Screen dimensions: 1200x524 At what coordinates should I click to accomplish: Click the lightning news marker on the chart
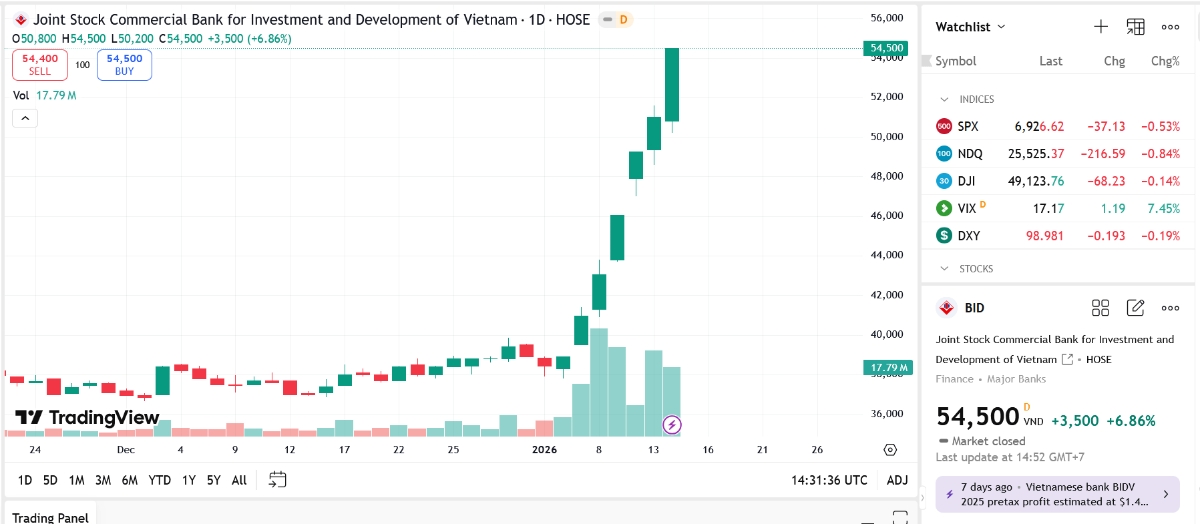click(x=673, y=425)
